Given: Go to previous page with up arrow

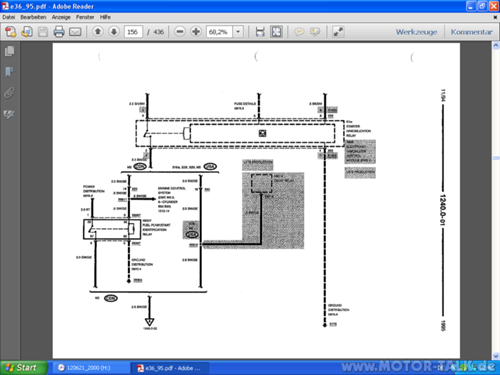Looking at the screenshot, I should (x=98, y=32).
